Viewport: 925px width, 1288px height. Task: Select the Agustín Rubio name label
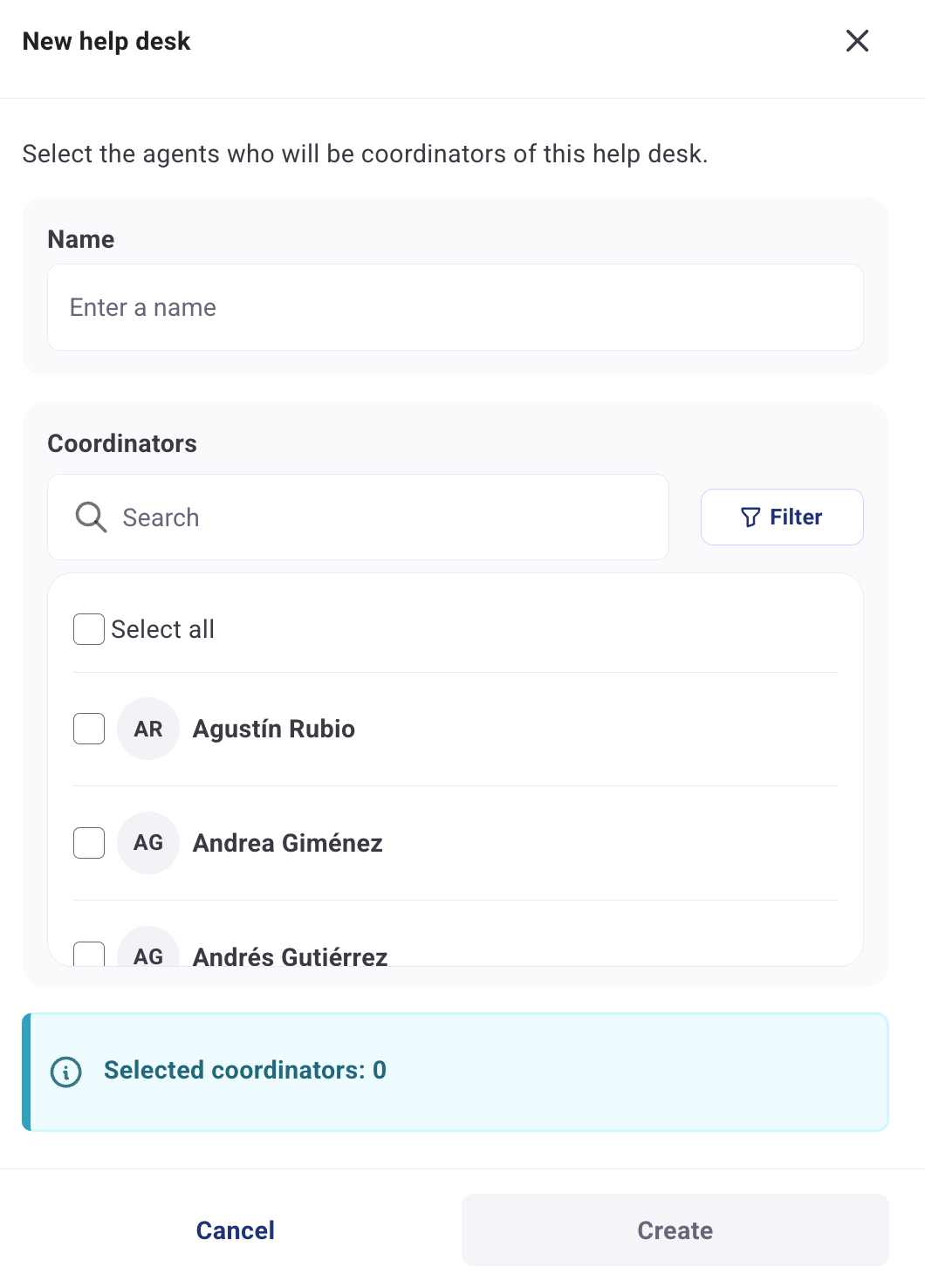tap(273, 729)
